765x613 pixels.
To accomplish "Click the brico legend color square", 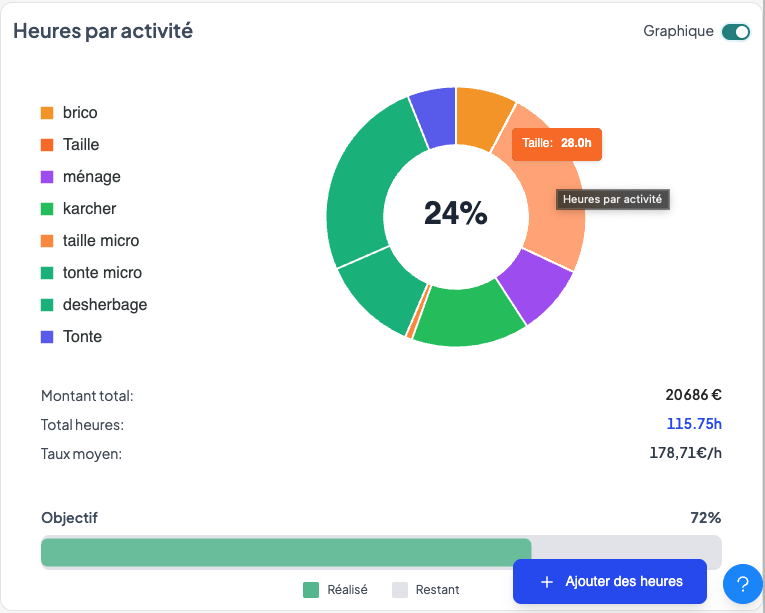I will pos(47,113).
